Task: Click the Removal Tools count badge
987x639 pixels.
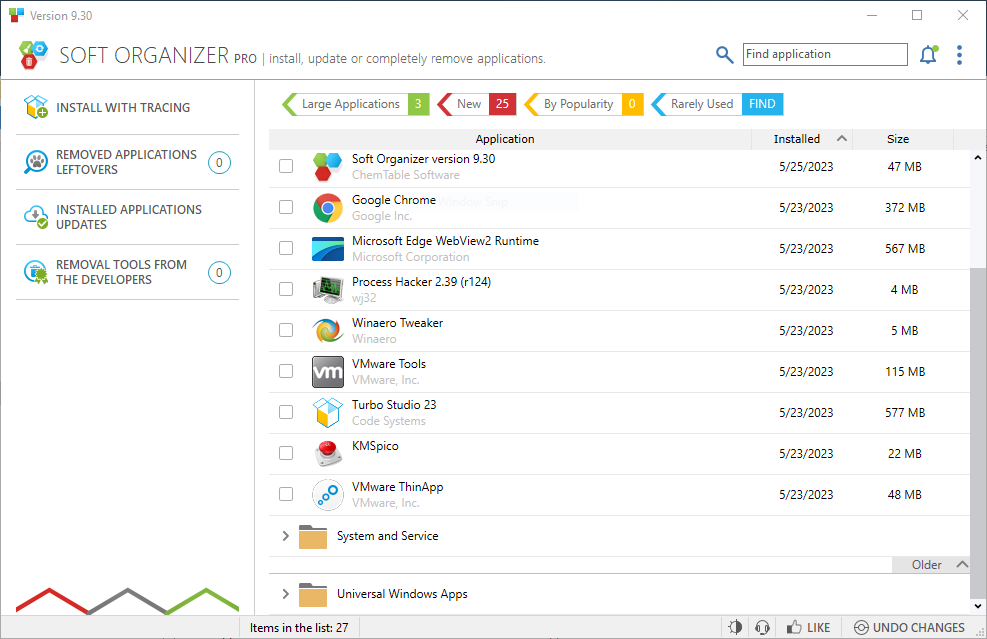Action: pos(219,273)
